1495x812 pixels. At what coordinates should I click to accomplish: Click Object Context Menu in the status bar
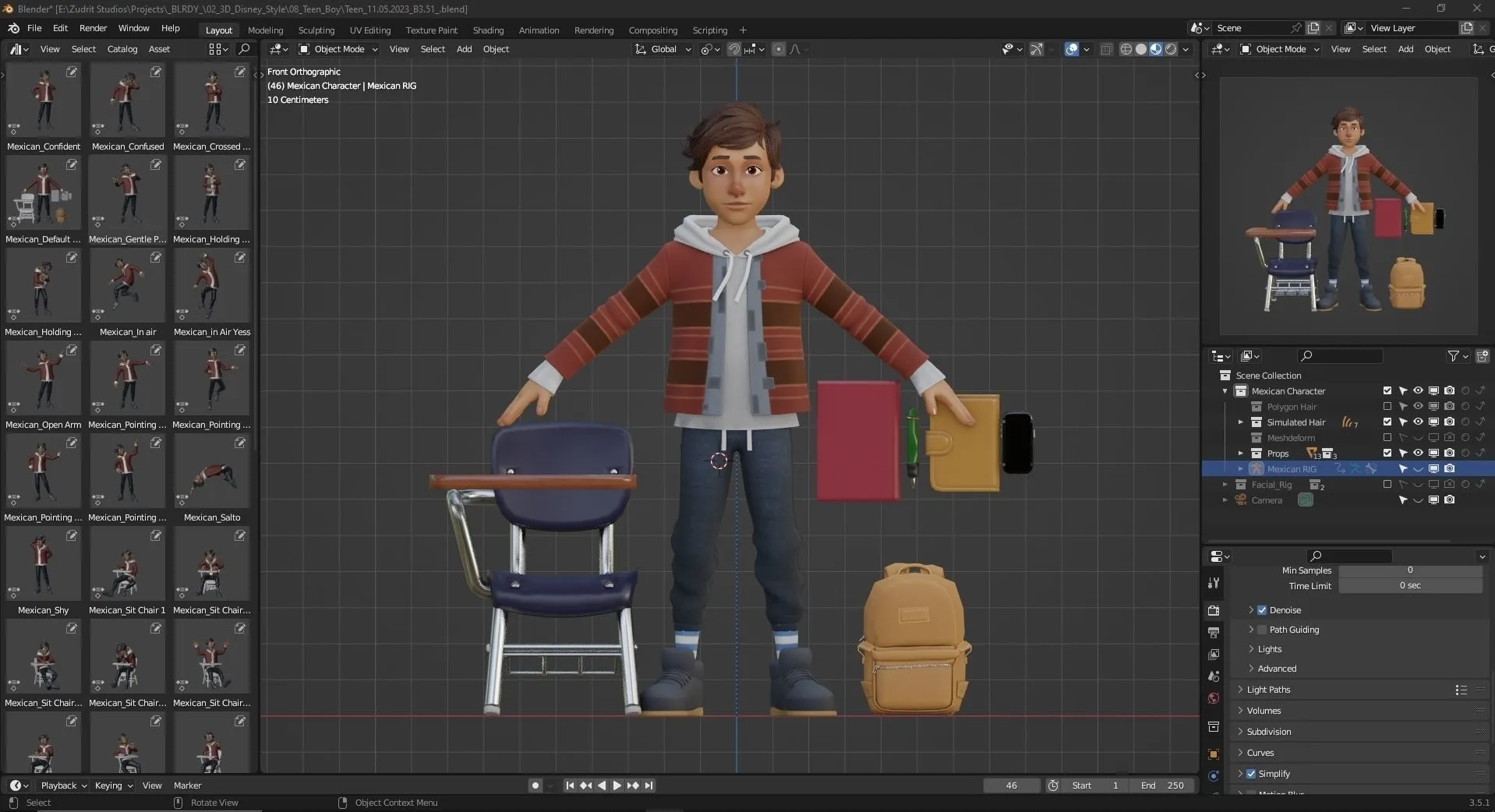click(396, 803)
